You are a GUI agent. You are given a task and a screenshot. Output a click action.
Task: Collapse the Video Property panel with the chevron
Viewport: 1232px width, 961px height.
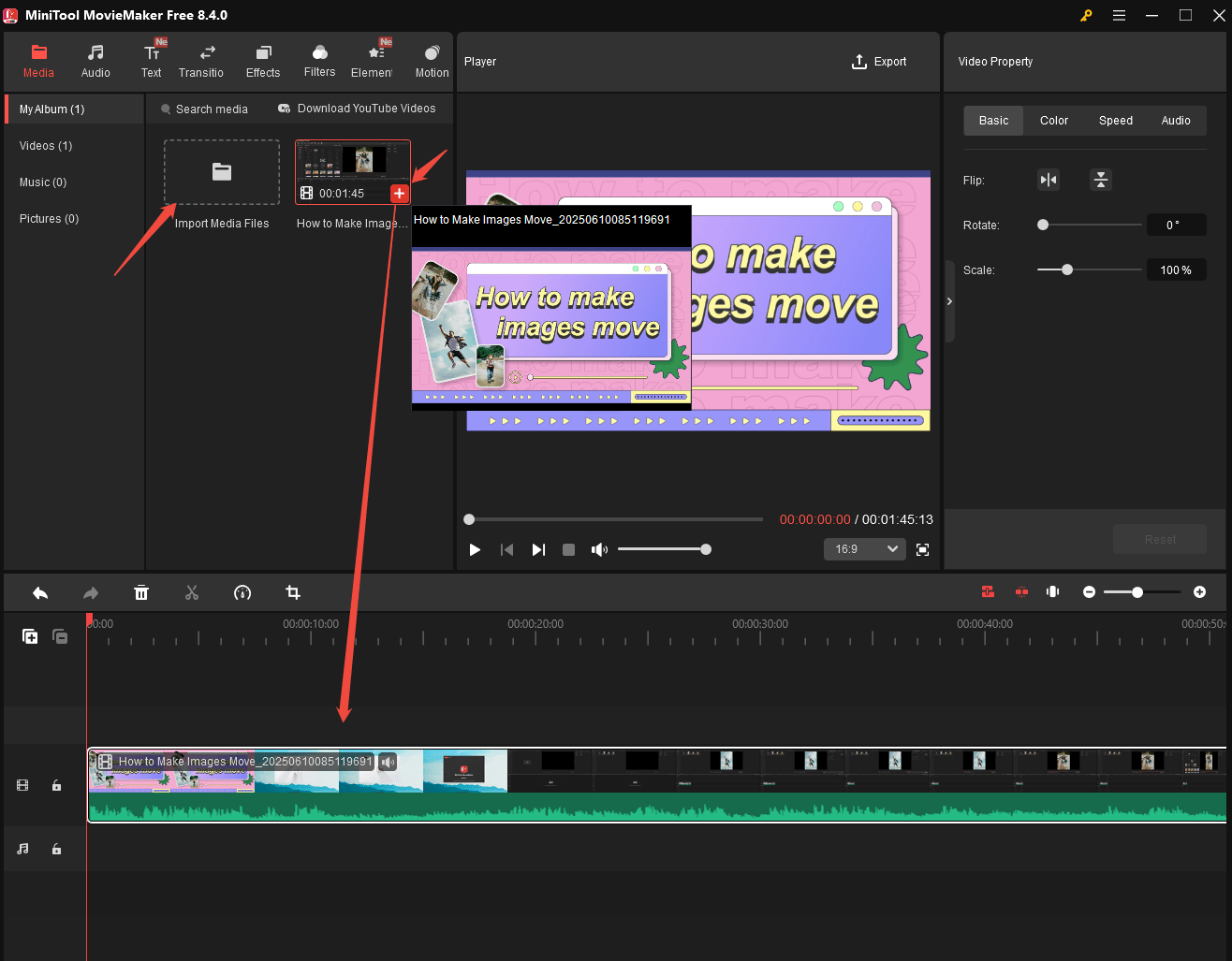949,301
